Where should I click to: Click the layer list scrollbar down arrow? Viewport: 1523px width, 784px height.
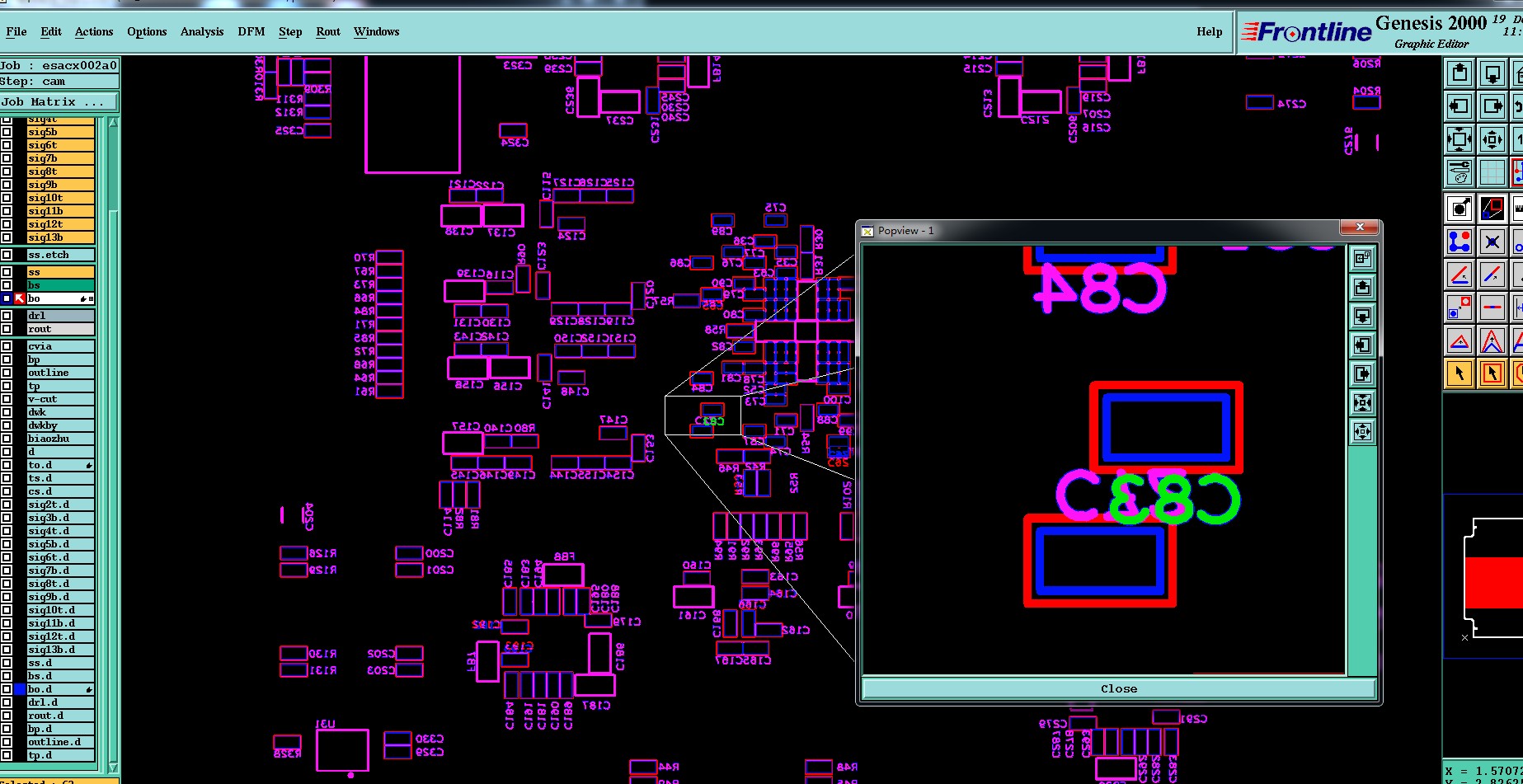(113, 768)
